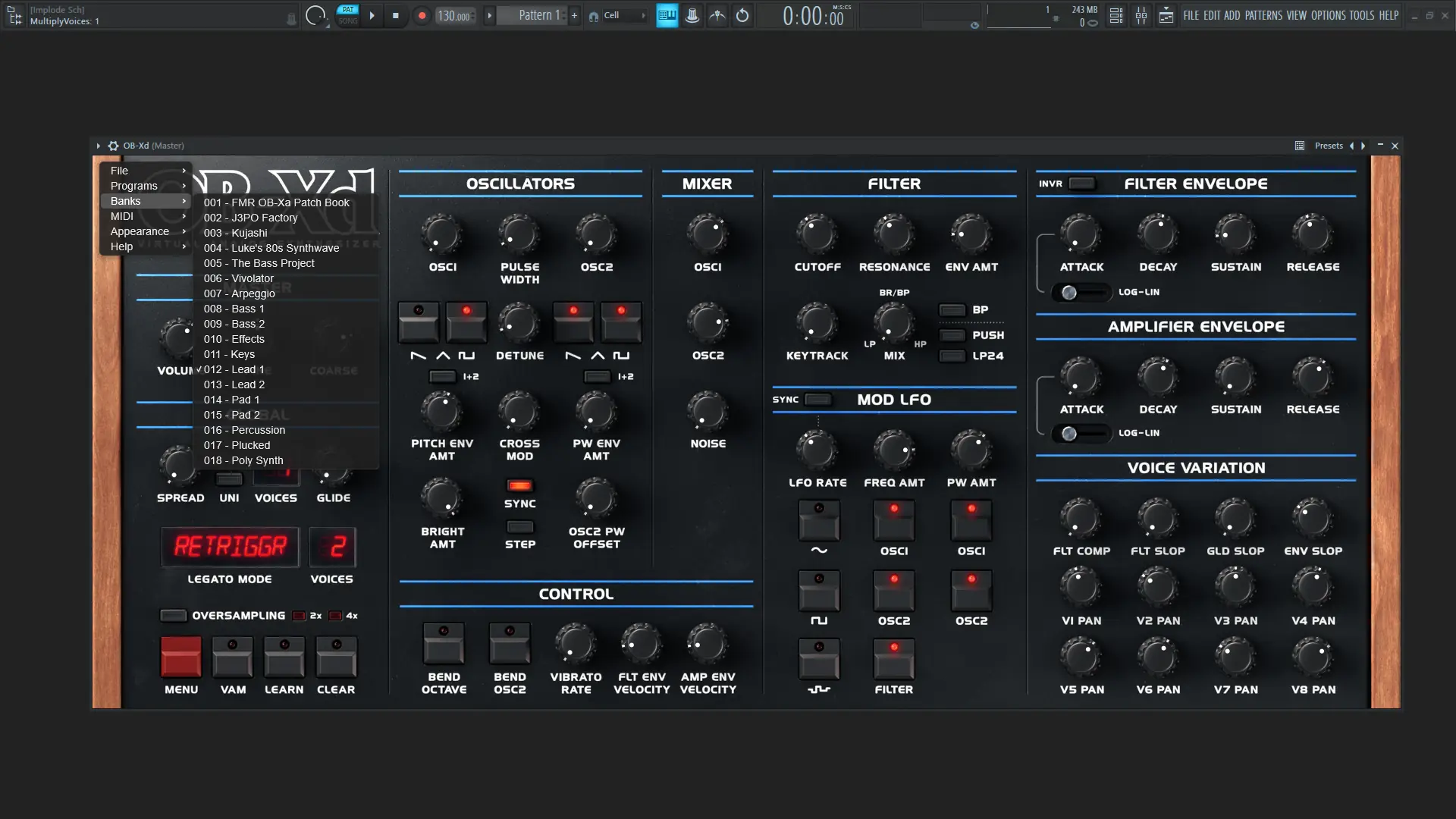
Task: Click the LEARN button
Action: [284, 656]
